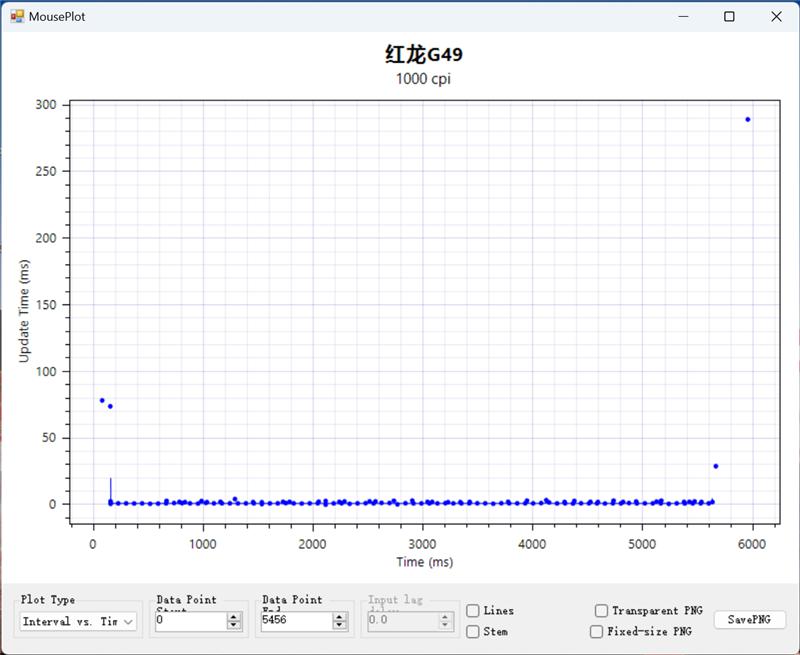Click the Data Point End input field
Screen dimensions: 800x655
click(296, 621)
